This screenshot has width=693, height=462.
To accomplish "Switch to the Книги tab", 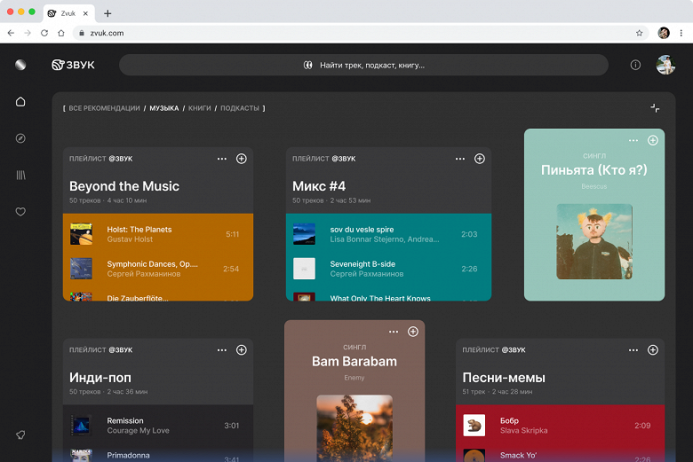I will [199, 108].
